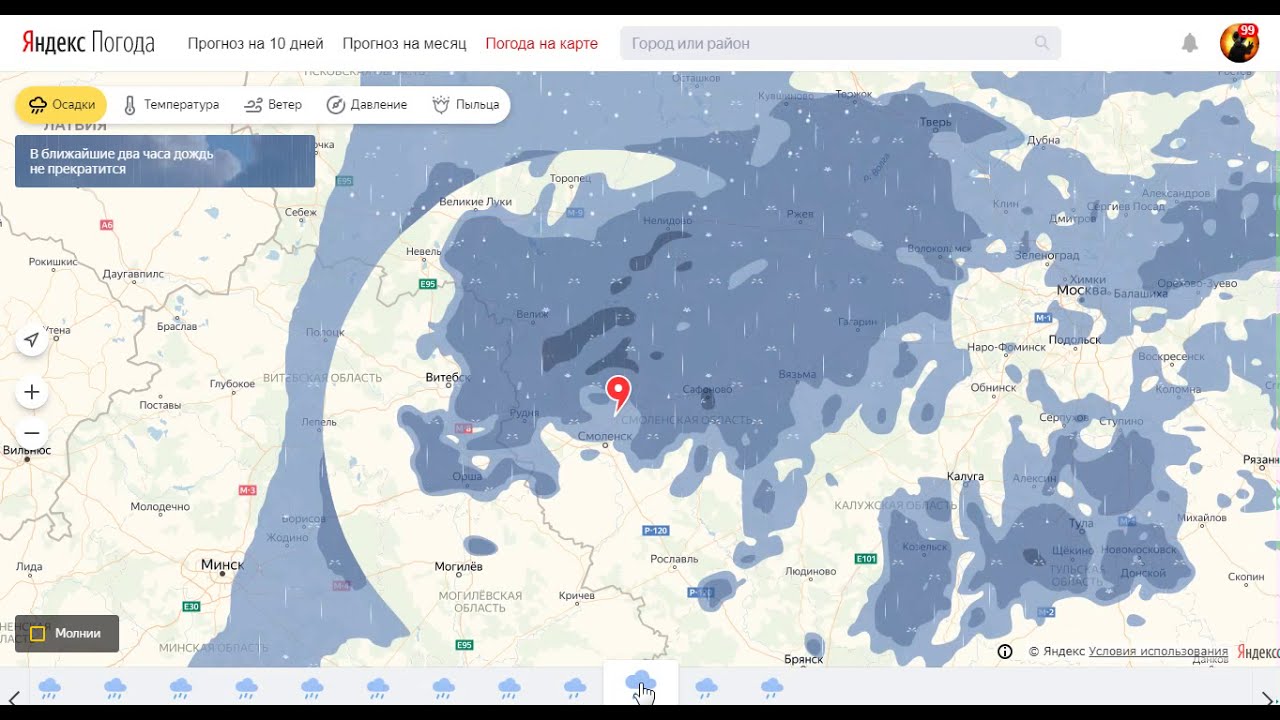Go to next timeline frames arrow
Screen dimensions: 1280x720
click(x=1267, y=697)
